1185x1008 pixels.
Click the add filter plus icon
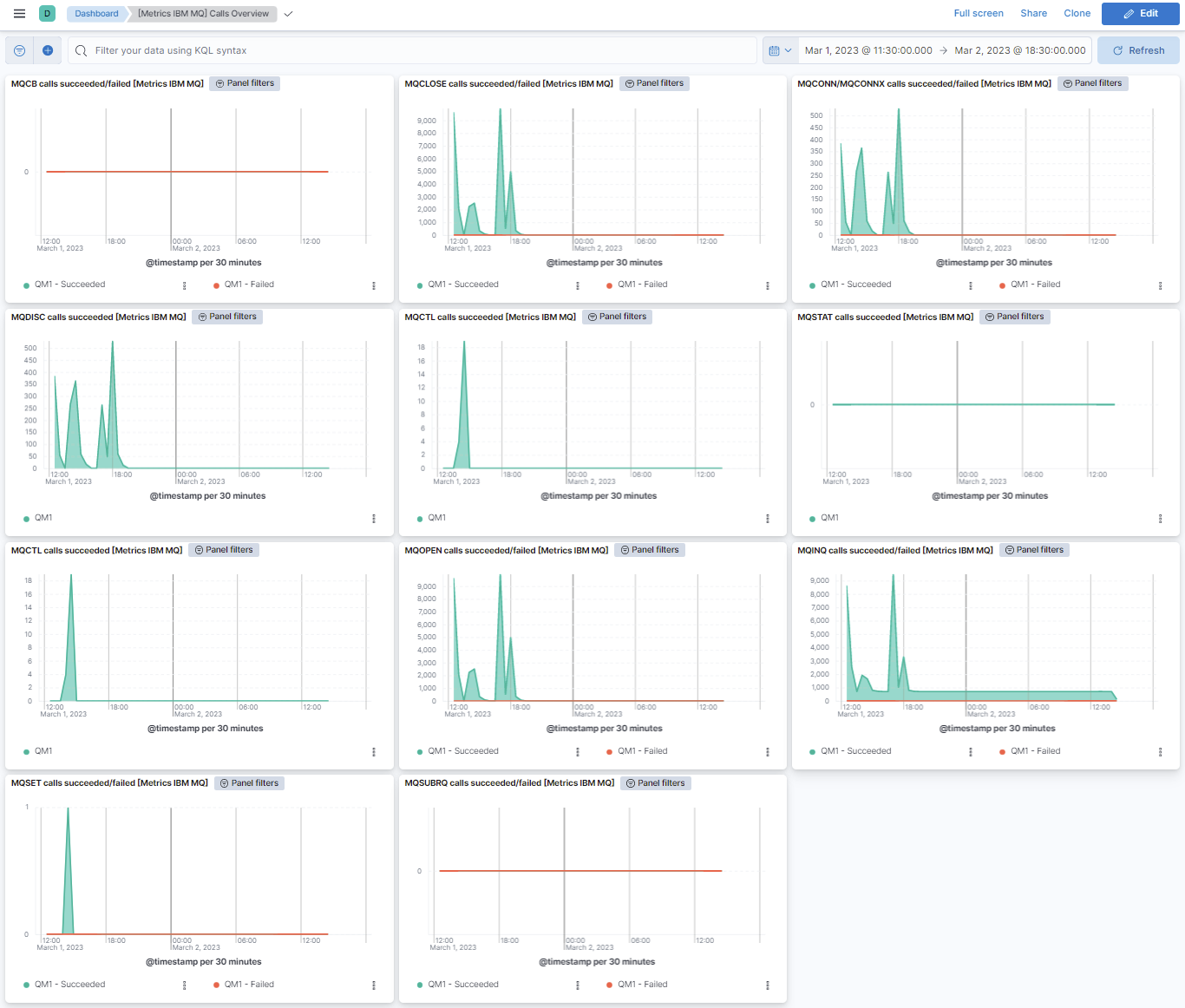click(x=48, y=51)
